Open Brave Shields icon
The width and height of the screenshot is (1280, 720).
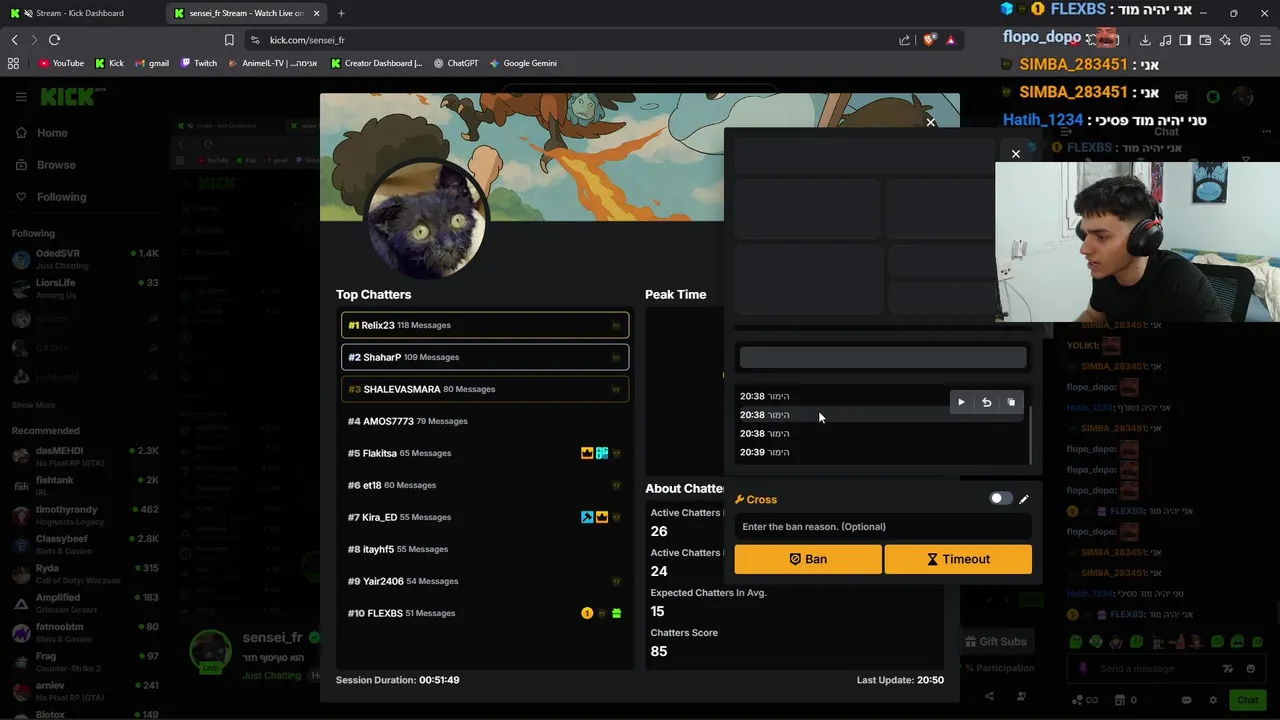[x=929, y=40]
